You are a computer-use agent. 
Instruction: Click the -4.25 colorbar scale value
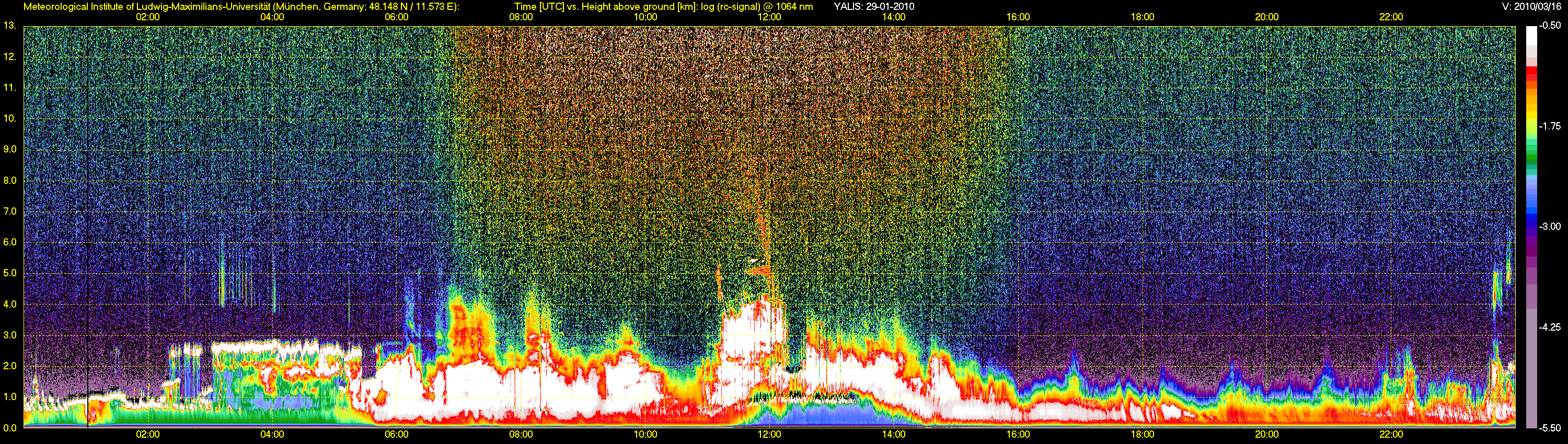(1550, 326)
